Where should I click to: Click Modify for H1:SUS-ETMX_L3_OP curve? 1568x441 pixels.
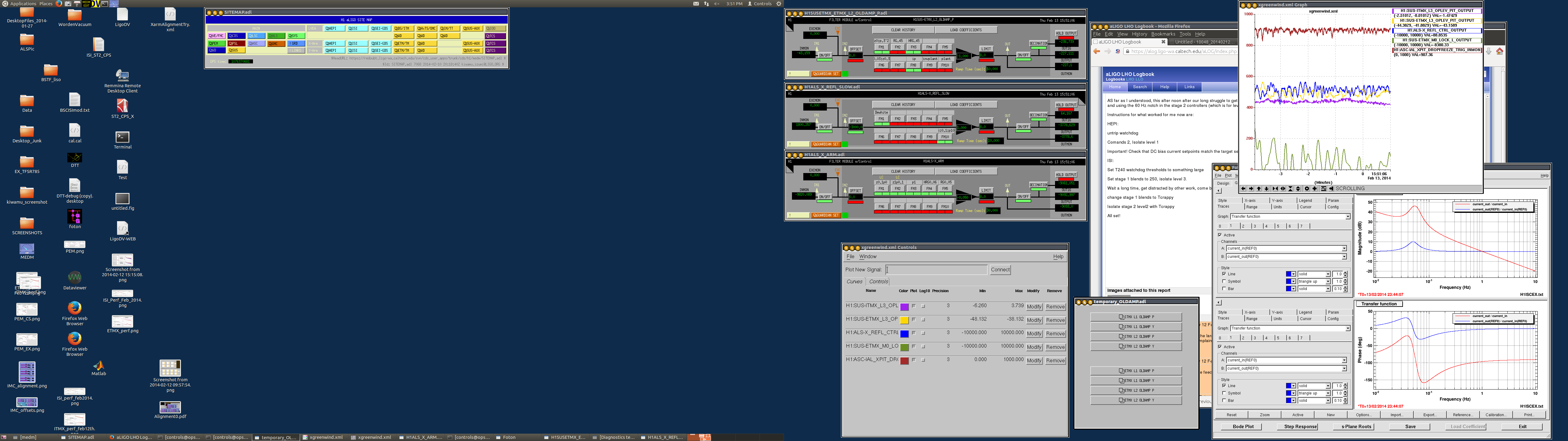point(1034,320)
